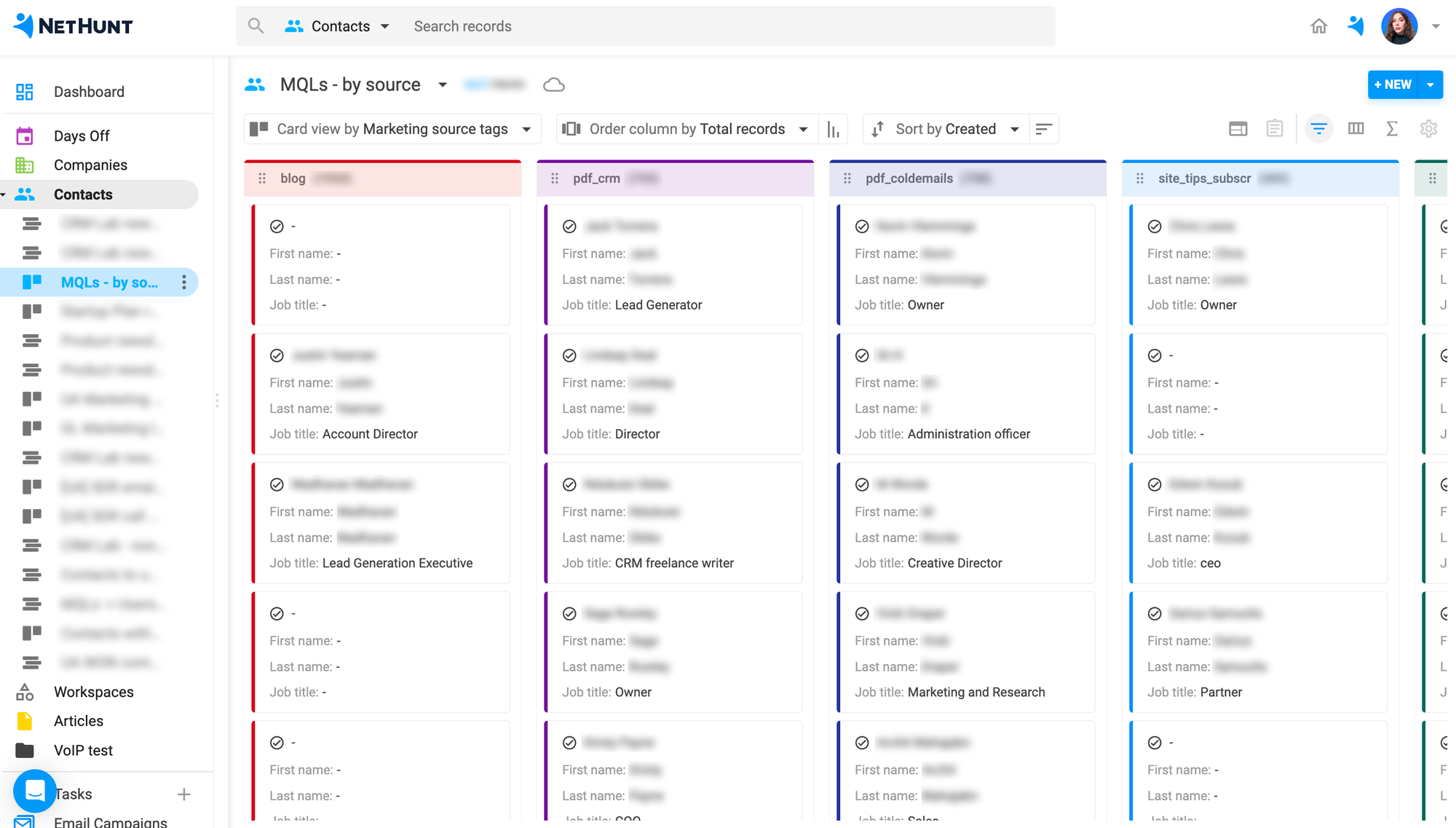1456x828 pixels.
Task: Click the sum/sigma aggregation icon
Action: pyautogui.click(x=1392, y=128)
